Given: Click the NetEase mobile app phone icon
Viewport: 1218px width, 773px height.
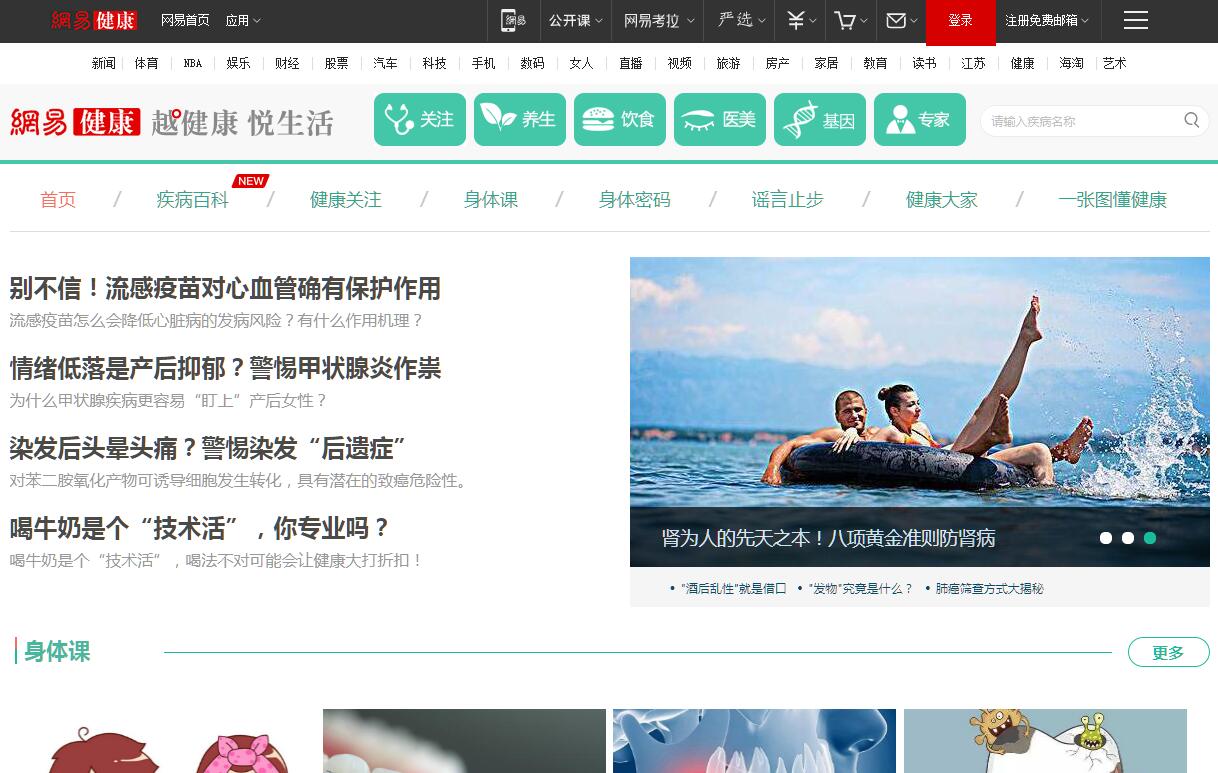Looking at the screenshot, I should click(513, 21).
